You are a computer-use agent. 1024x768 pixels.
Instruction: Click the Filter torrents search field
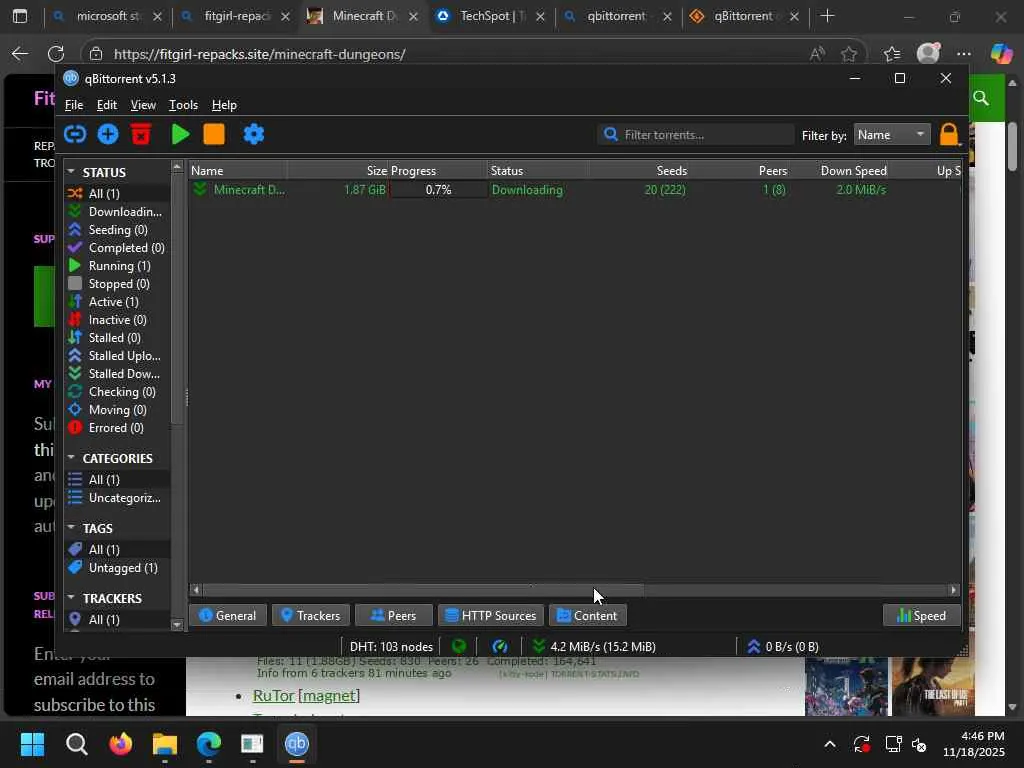click(x=696, y=135)
